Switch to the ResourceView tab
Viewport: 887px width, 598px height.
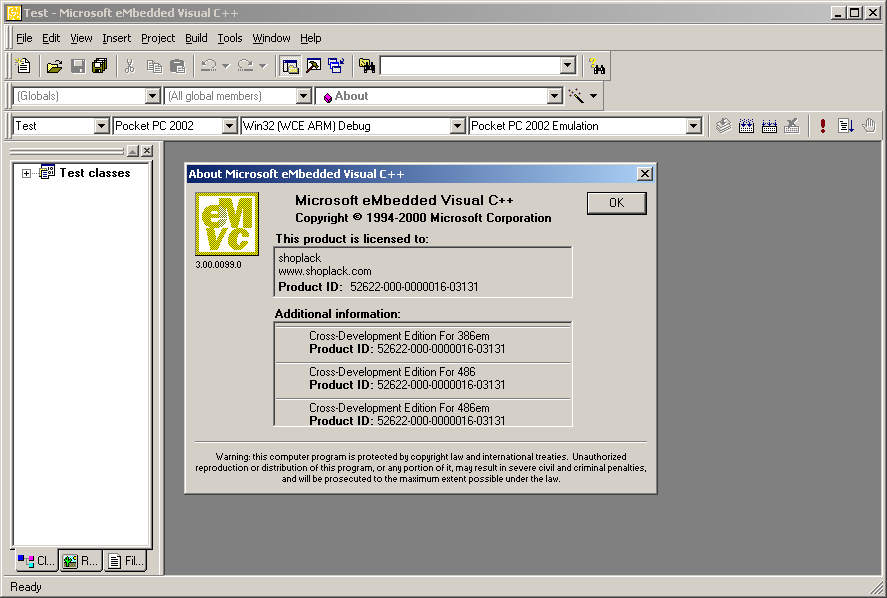click(80, 561)
